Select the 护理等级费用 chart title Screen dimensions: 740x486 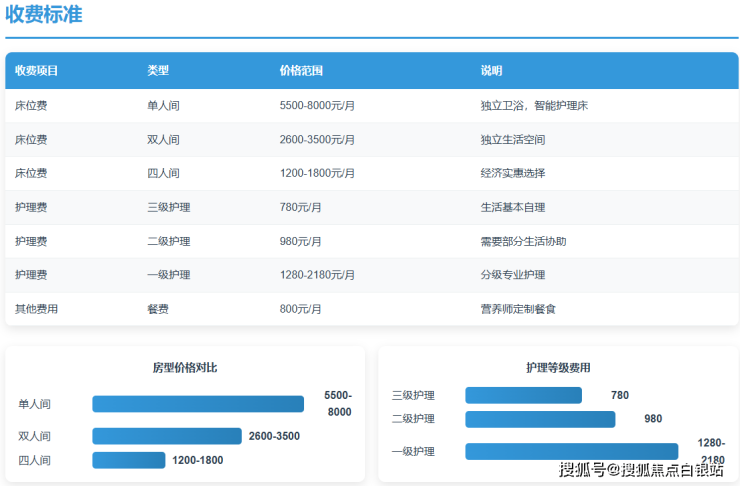[558, 368]
